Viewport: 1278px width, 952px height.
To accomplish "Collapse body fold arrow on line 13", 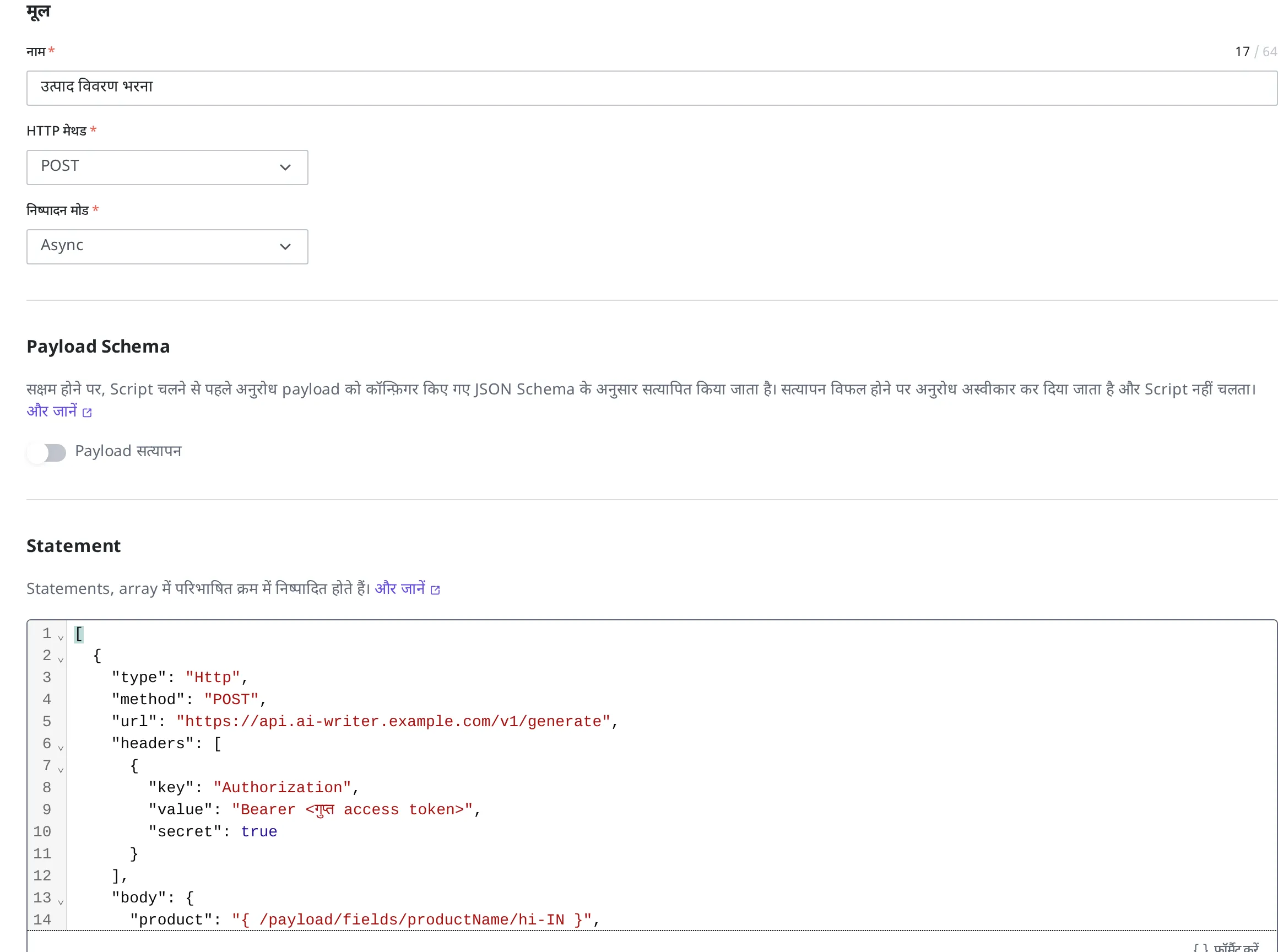I will pos(61,902).
